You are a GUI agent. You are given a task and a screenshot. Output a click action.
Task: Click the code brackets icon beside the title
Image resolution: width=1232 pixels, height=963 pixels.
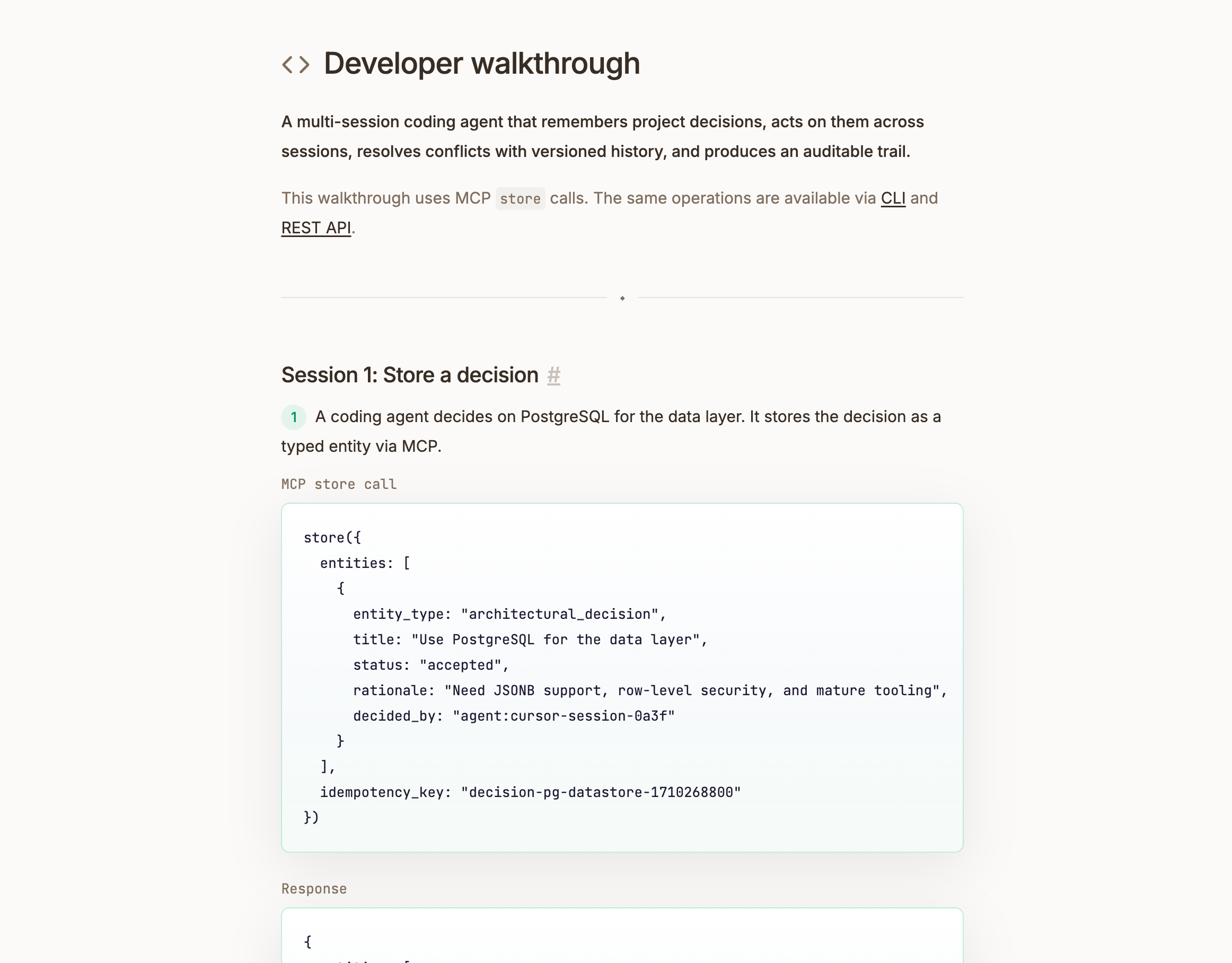296,64
